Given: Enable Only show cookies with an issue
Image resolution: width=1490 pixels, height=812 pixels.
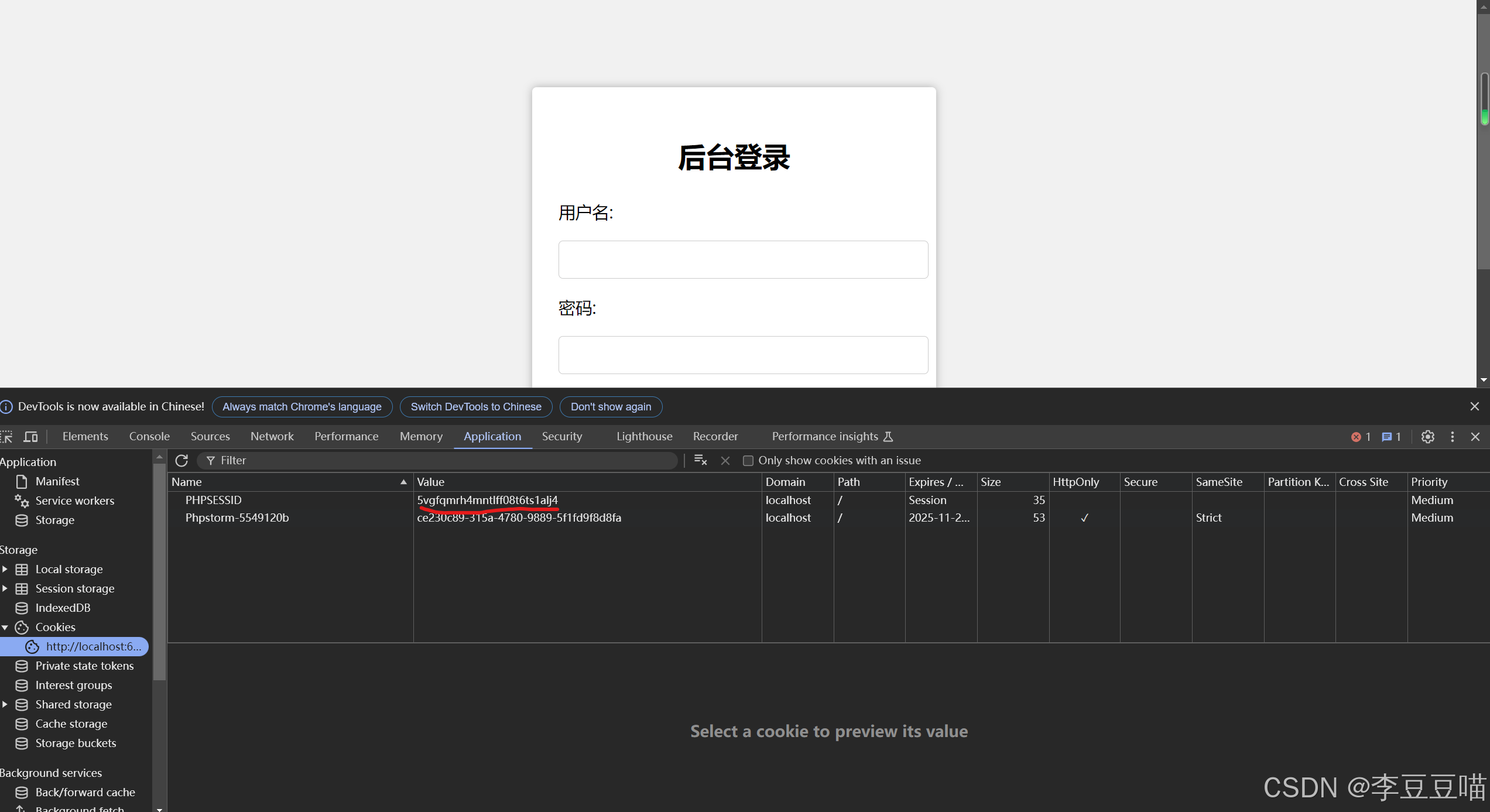Looking at the screenshot, I should click(748, 461).
